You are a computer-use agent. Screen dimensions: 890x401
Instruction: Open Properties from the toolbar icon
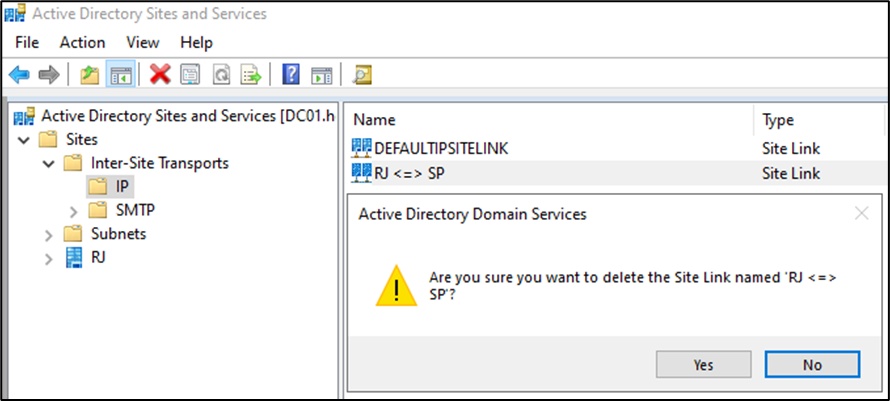point(190,74)
